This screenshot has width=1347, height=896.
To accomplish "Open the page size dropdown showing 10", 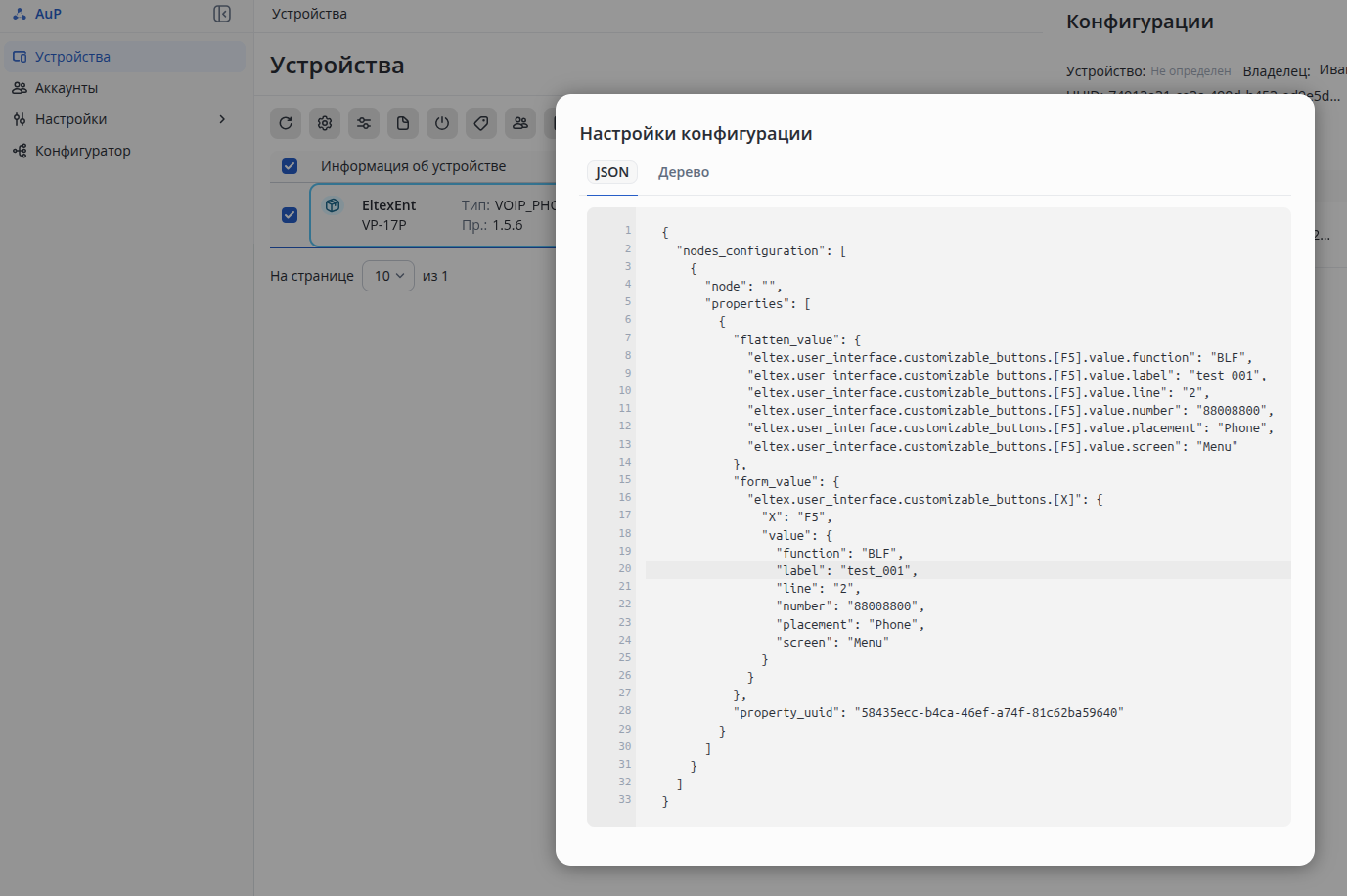I will (388, 276).
